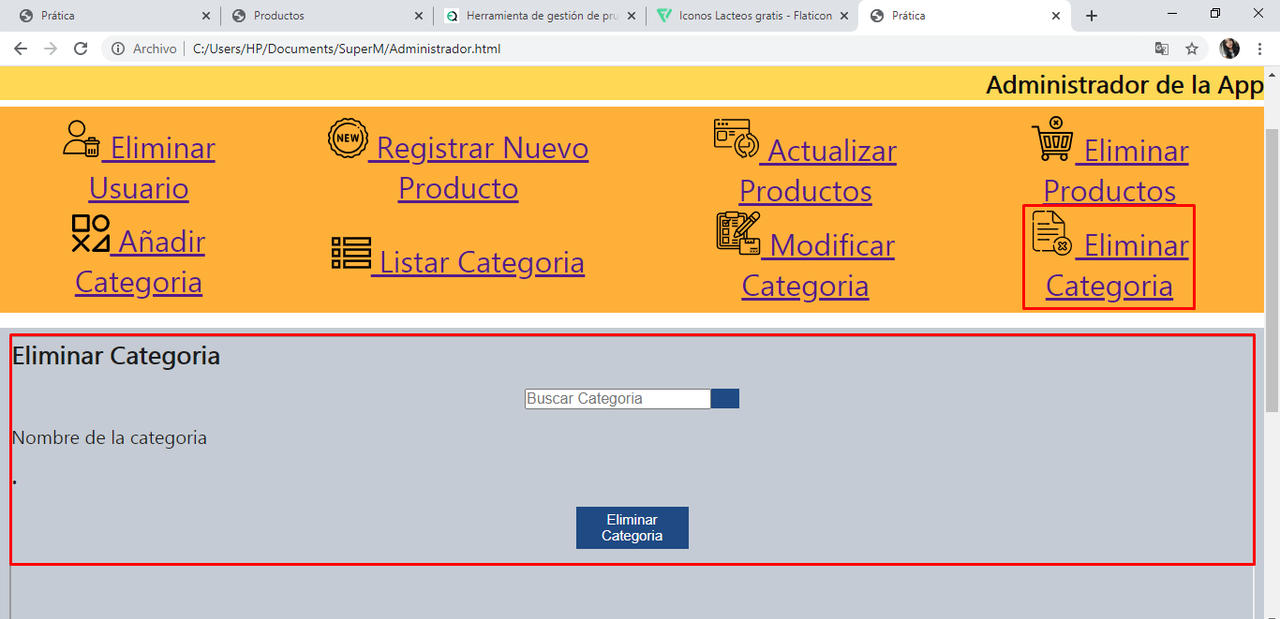Image resolution: width=1280 pixels, height=619 pixels.
Task: Click the vertical page scrollbar
Action: point(1272,270)
